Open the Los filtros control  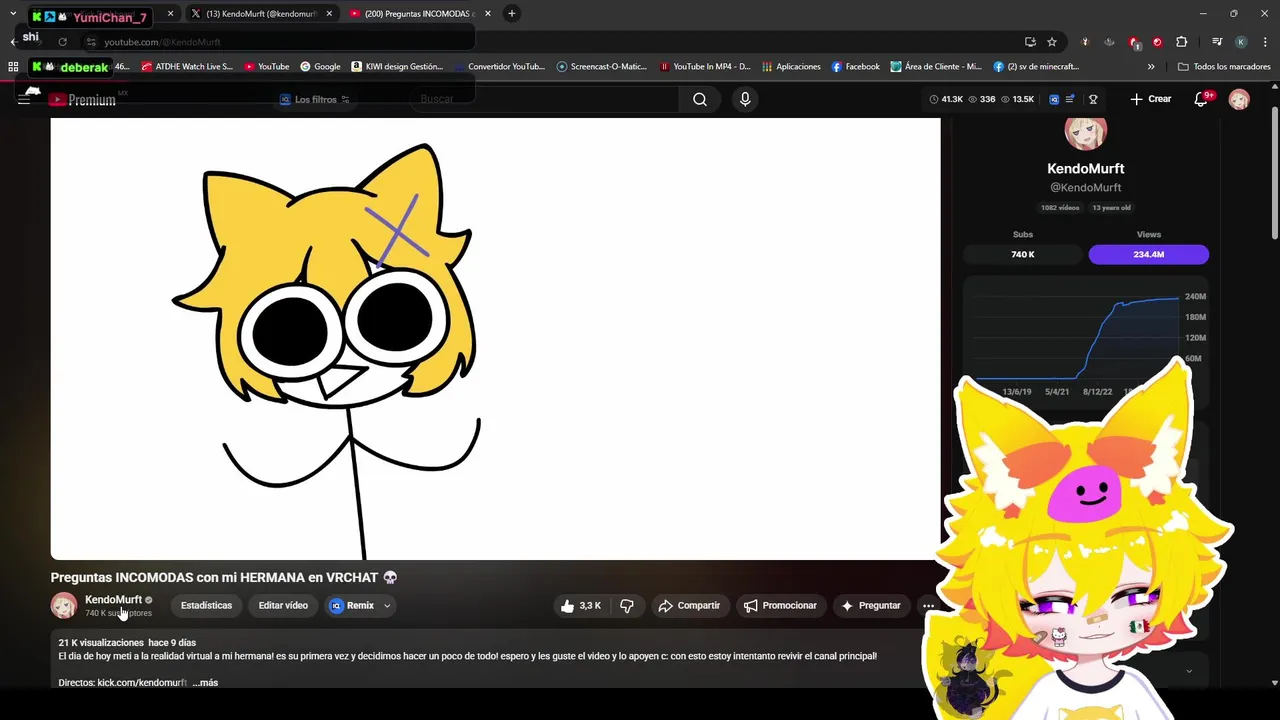(x=314, y=99)
